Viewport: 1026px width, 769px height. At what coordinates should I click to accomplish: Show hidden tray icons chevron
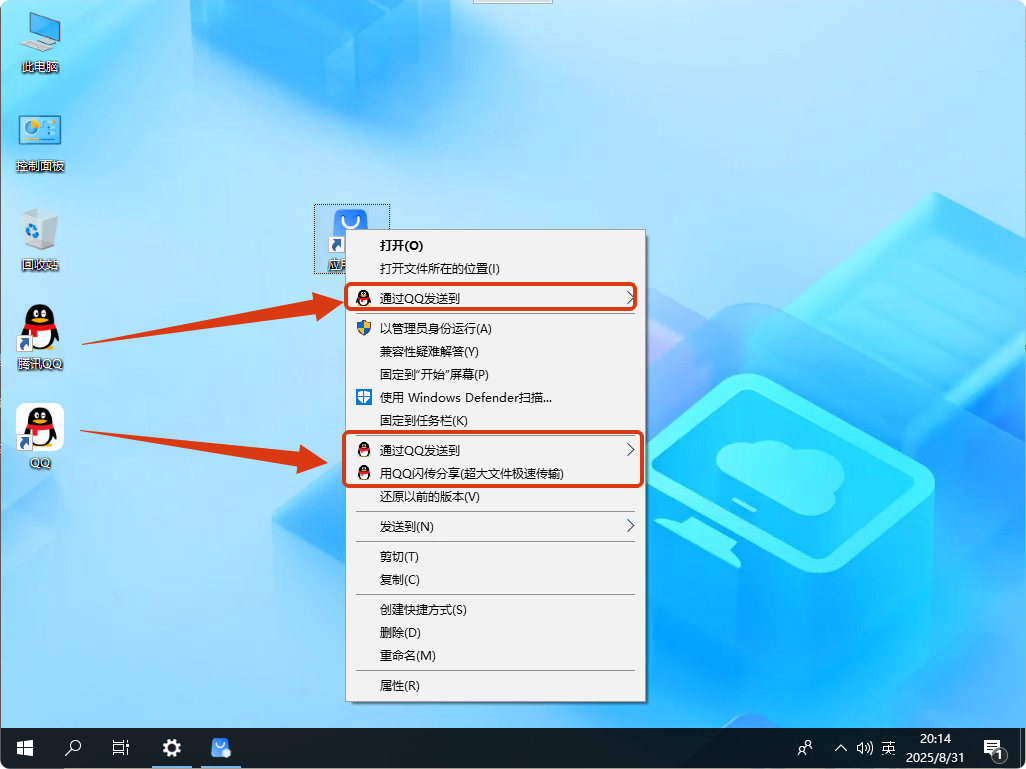pyautogui.click(x=840, y=747)
